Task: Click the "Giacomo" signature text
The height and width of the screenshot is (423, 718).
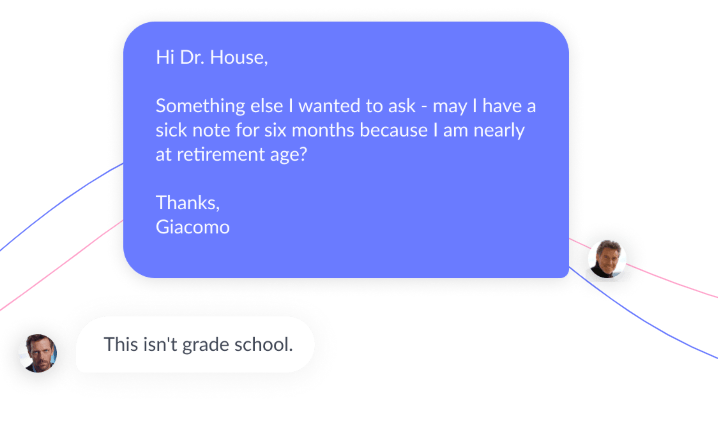Action: [193, 227]
